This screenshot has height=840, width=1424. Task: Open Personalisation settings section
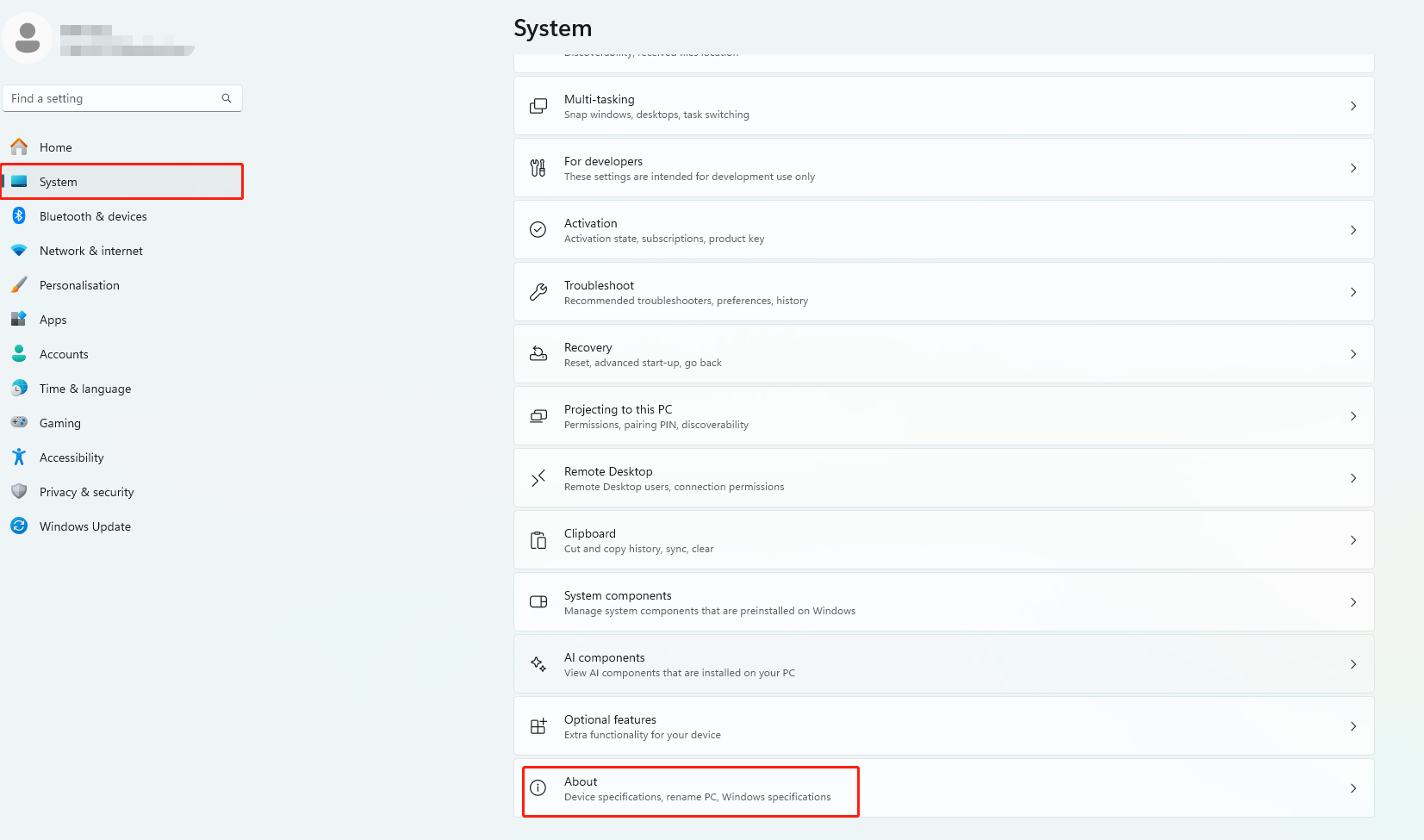coord(122,285)
